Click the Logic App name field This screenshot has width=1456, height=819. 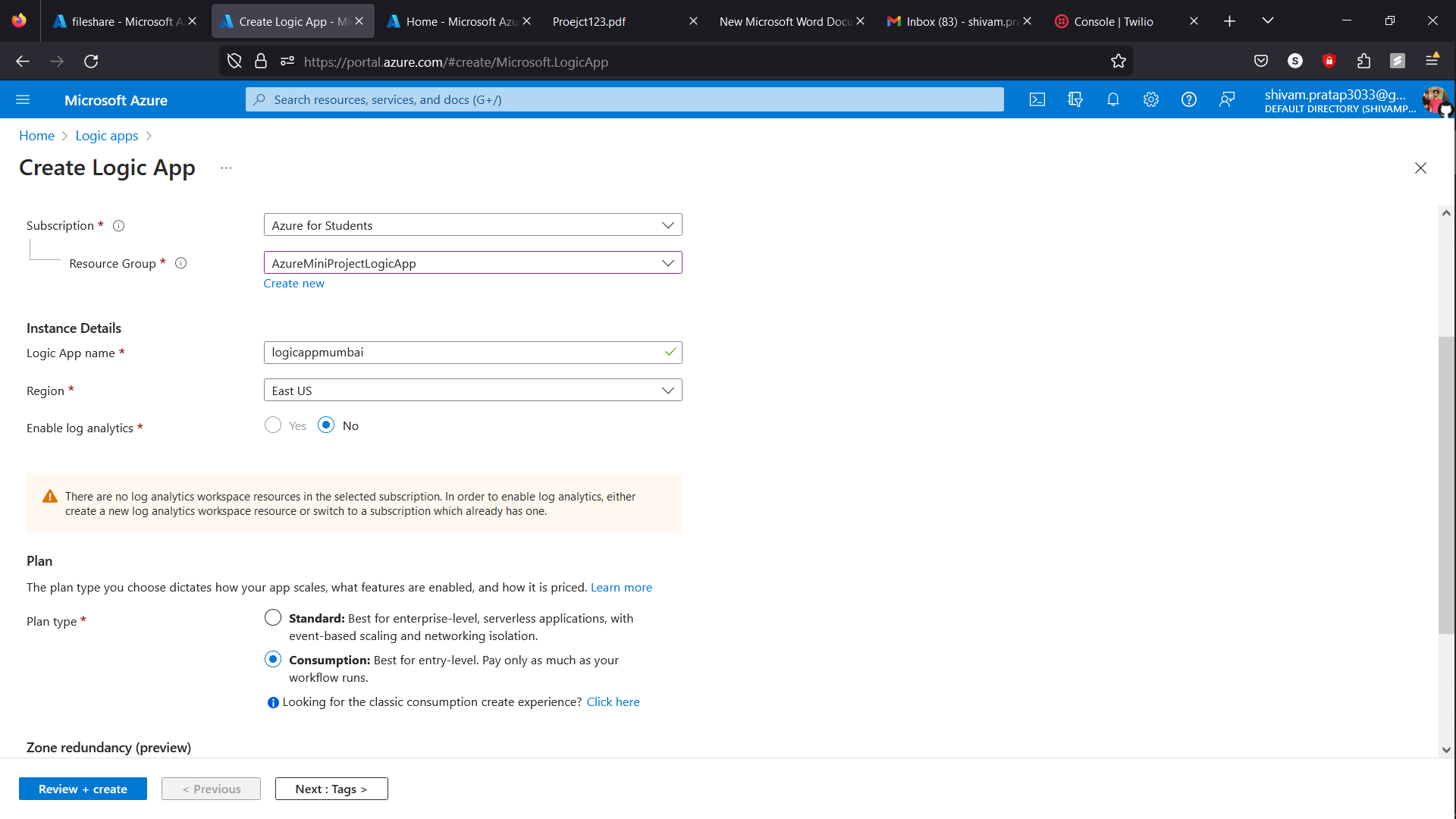click(x=463, y=353)
